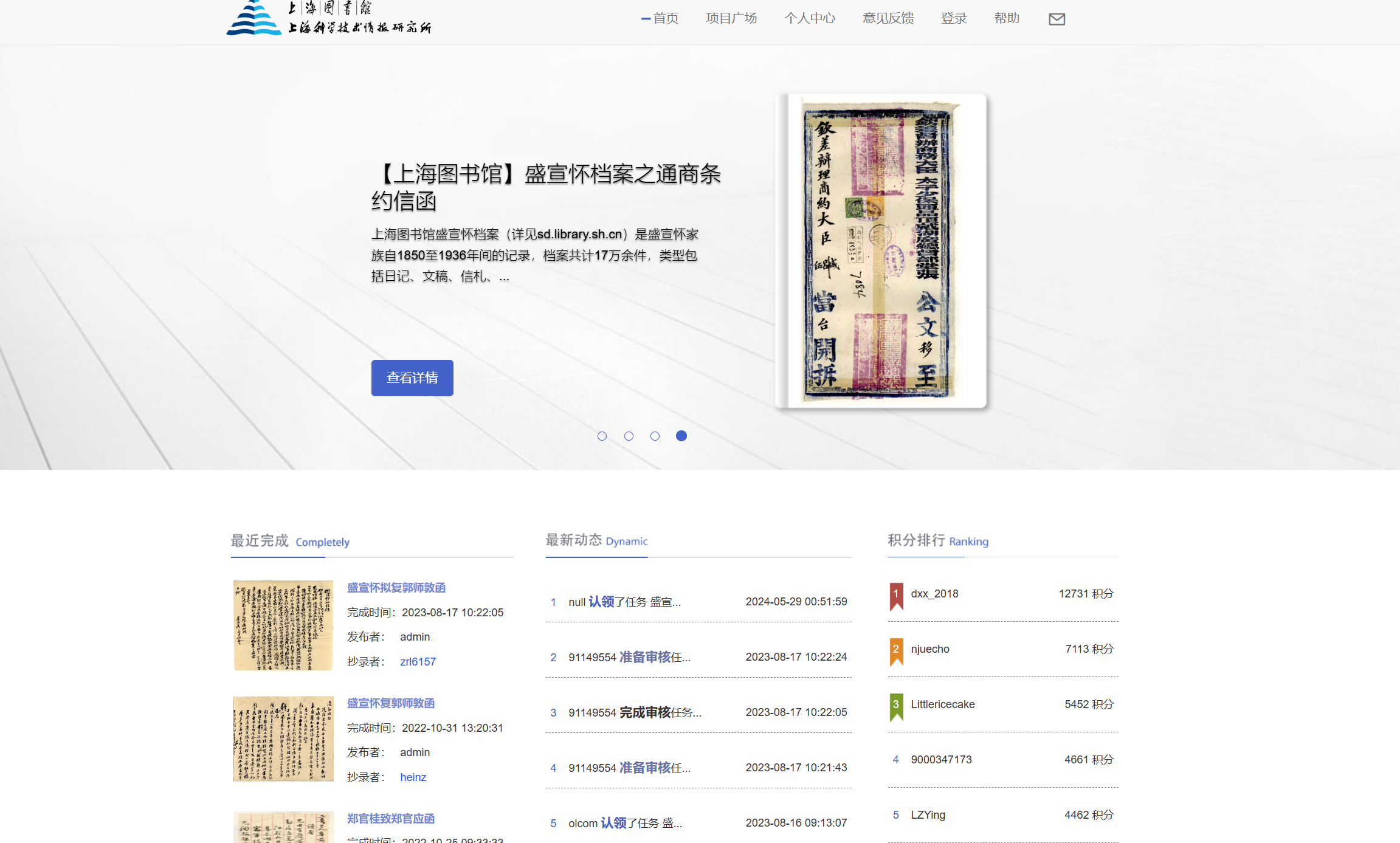Select the first carousel indicator dot

point(602,436)
